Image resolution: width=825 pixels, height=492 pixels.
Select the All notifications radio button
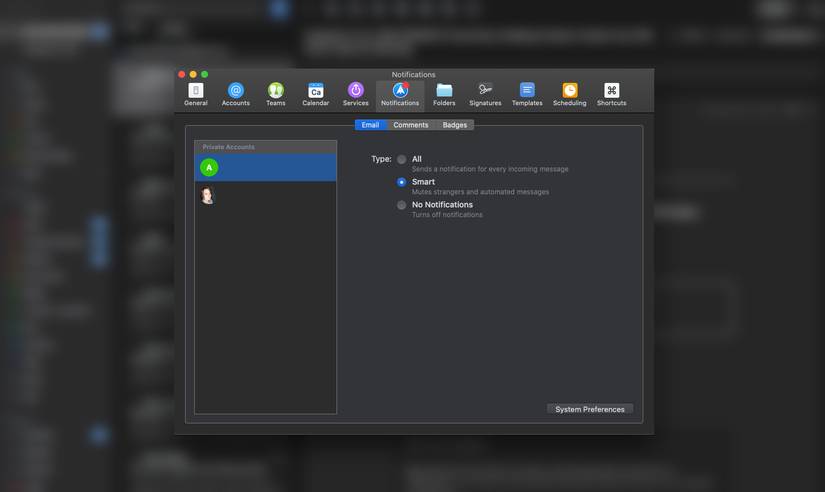tap(401, 159)
